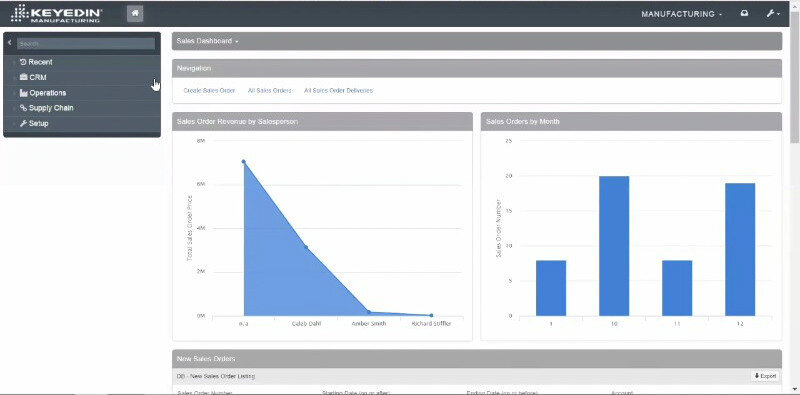800x395 pixels.
Task: Click the KeyedIn Manufacturing logo
Action: click(x=56, y=14)
